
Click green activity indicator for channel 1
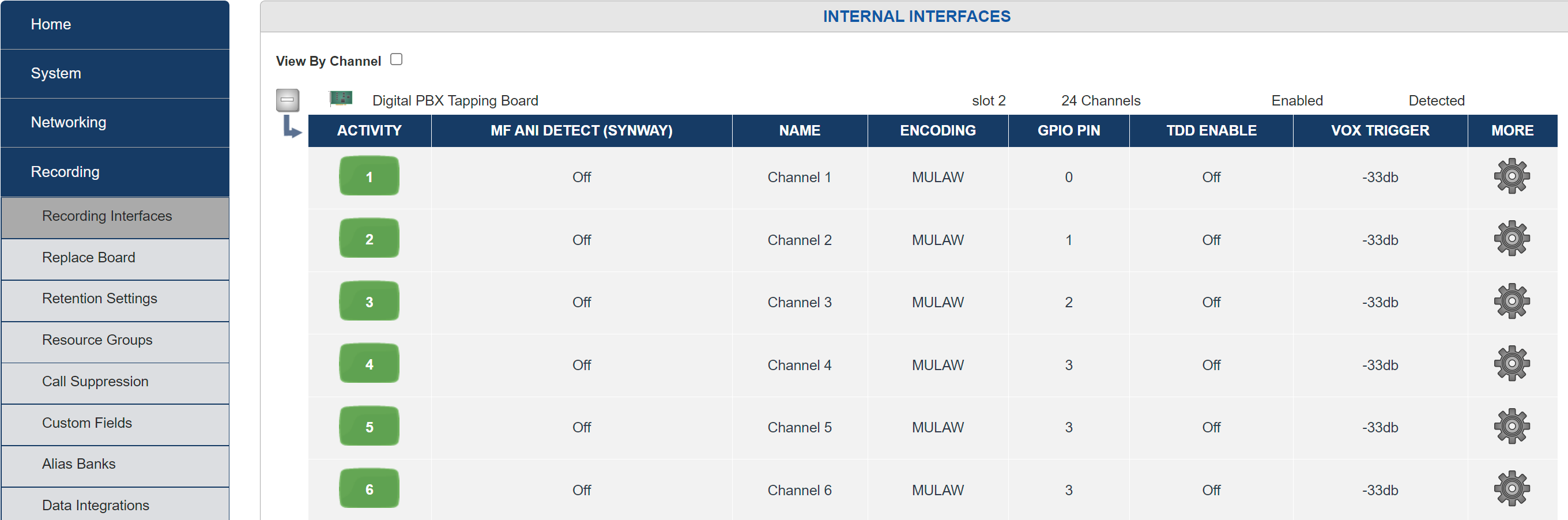tap(369, 176)
